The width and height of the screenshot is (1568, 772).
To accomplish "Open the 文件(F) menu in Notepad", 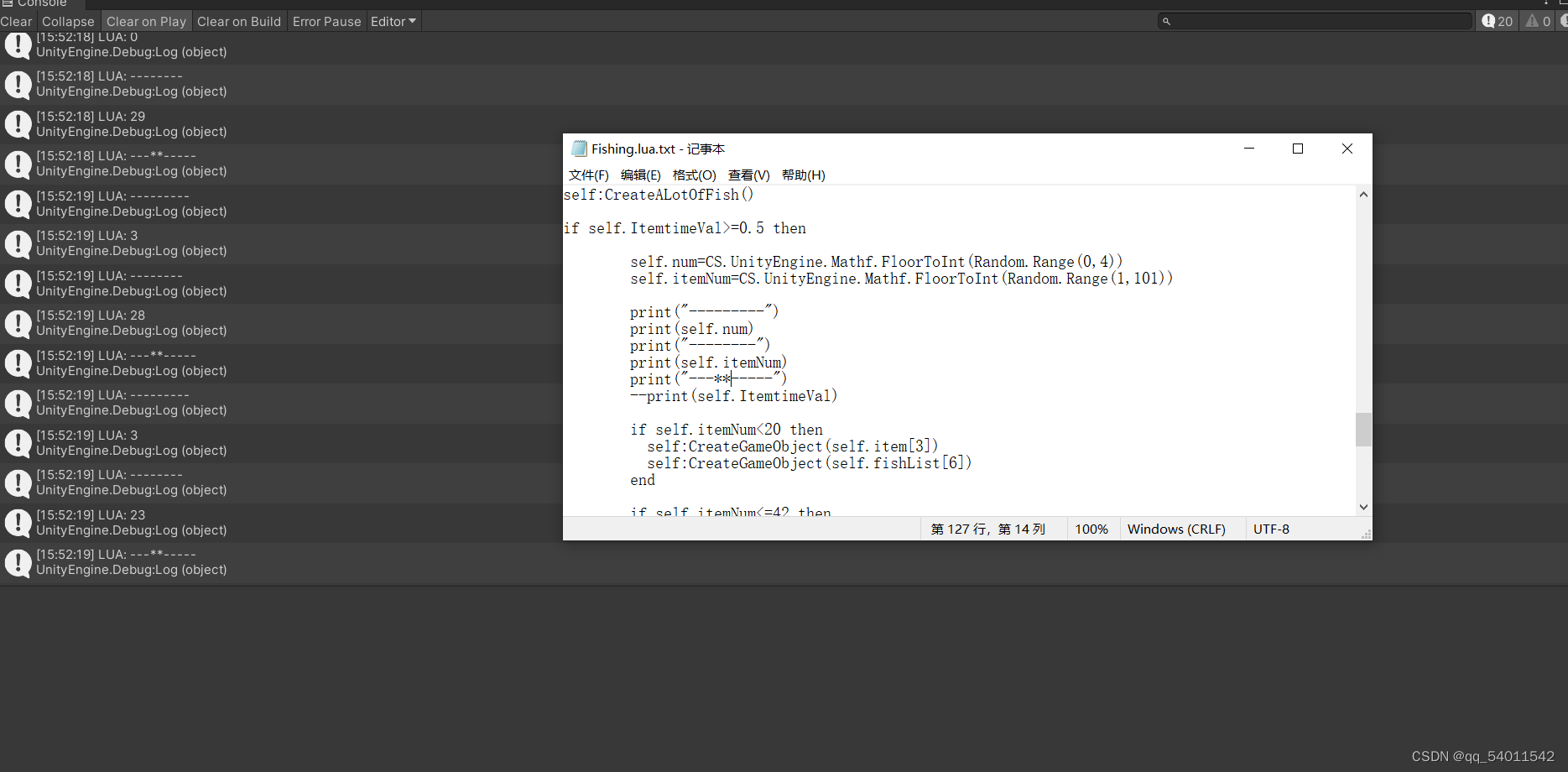I will coord(588,175).
